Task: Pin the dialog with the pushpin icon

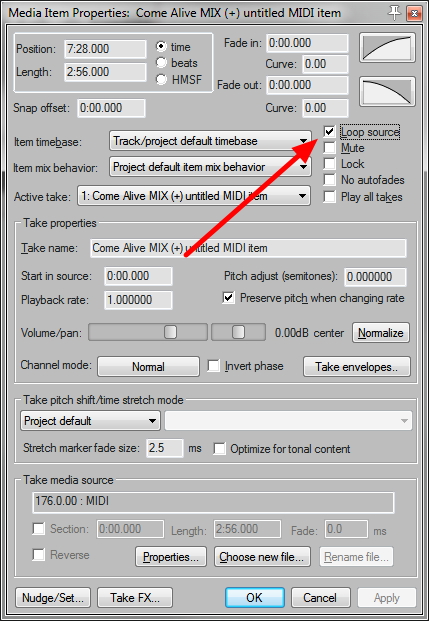Action: [x=394, y=13]
